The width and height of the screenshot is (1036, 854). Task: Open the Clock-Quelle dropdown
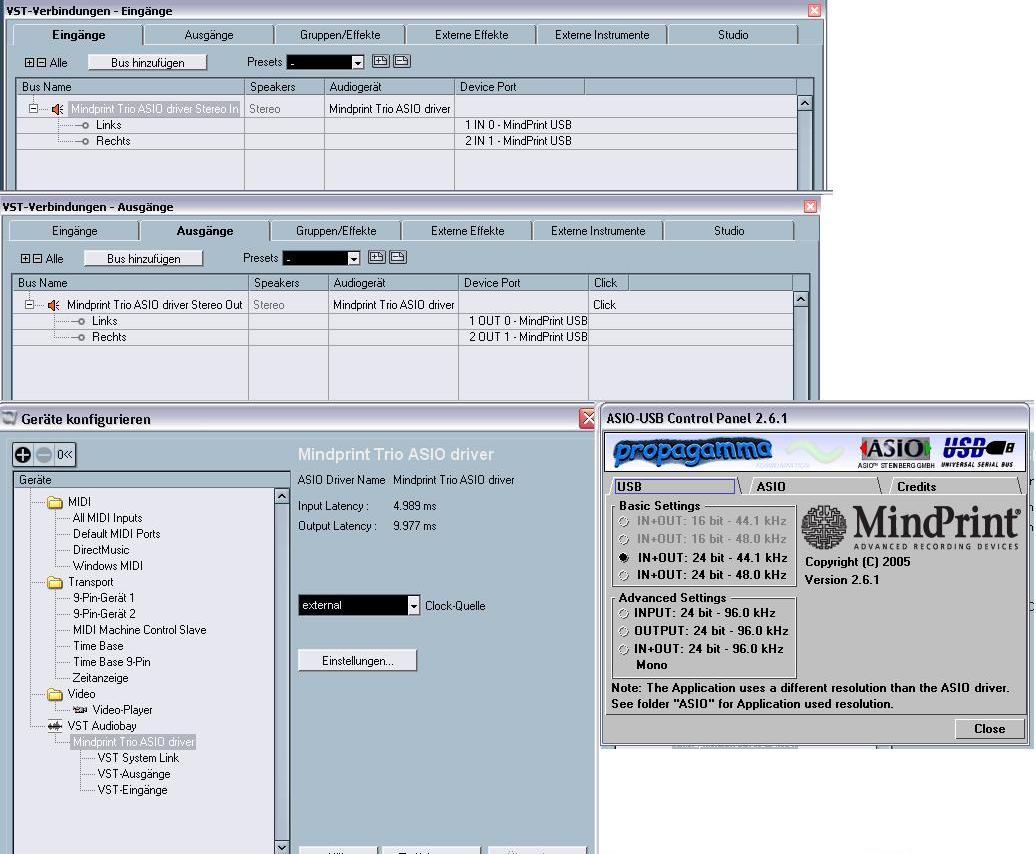tap(414, 606)
